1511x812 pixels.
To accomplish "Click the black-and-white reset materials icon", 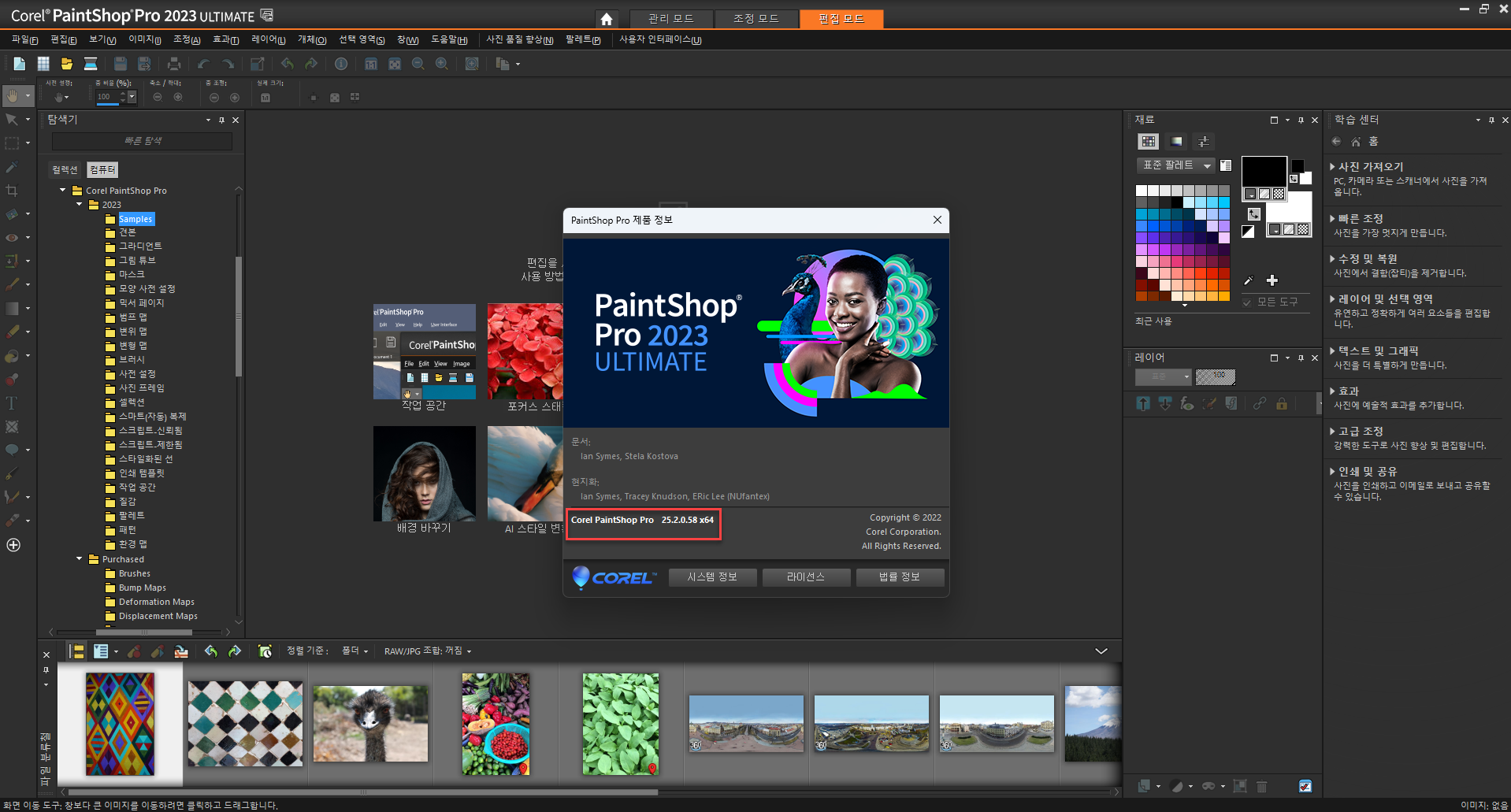I will tap(1248, 232).
